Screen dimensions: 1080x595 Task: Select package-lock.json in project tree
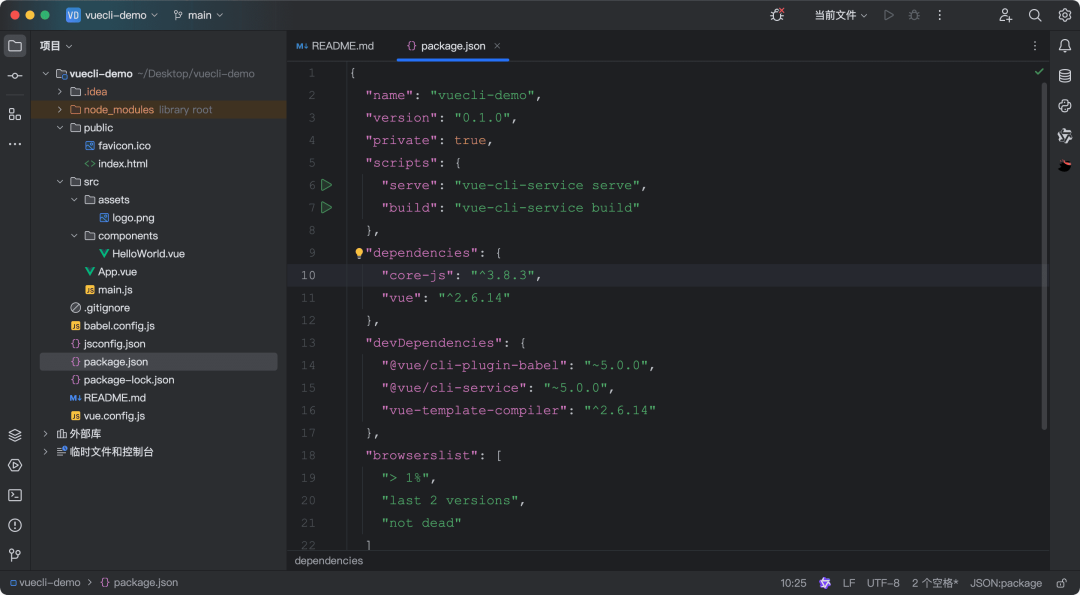[x=129, y=379]
